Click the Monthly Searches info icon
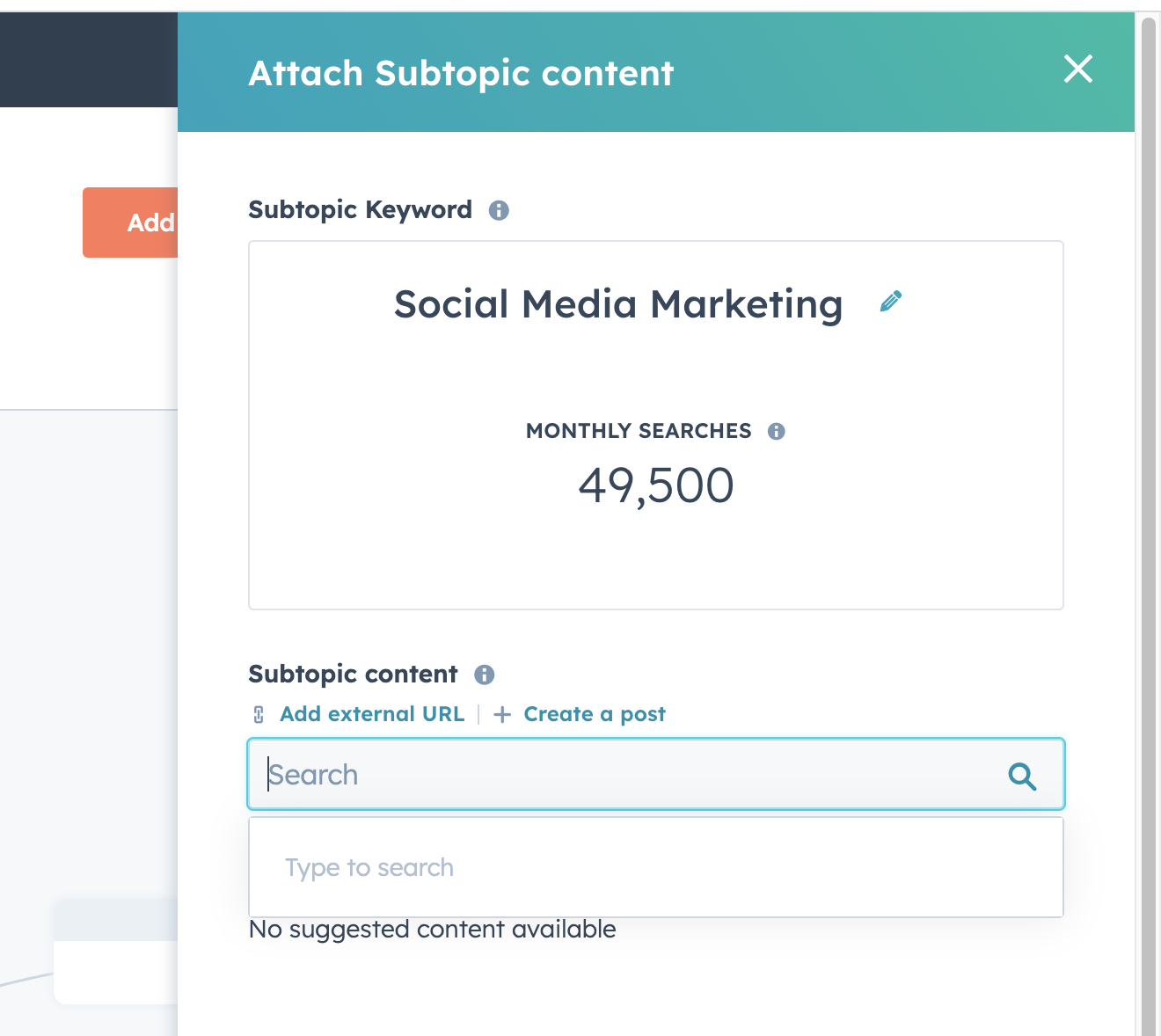This screenshot has height=1036, width=1161. pos(777,431)
